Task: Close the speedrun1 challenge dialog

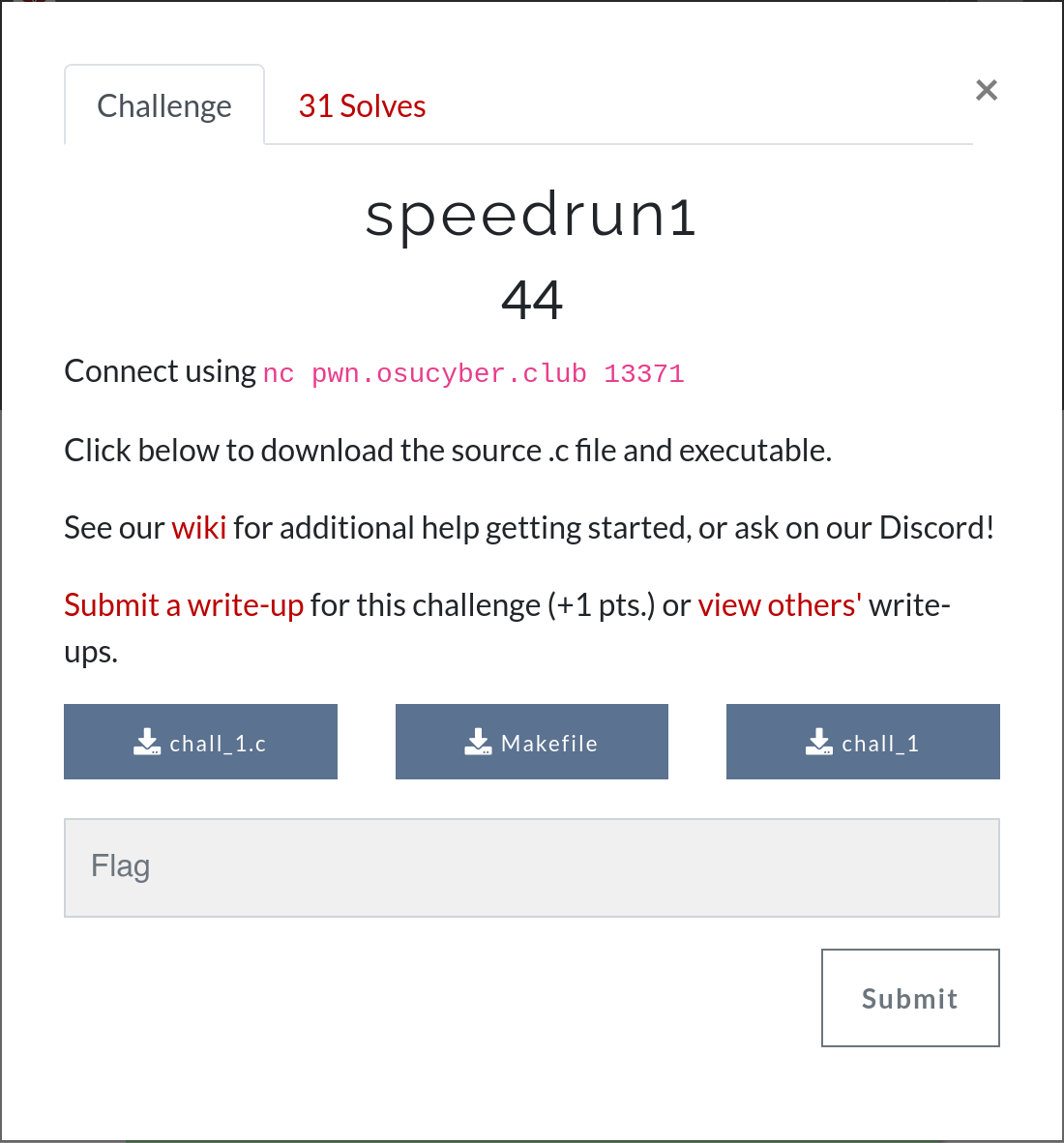Action: coord(986,90)
